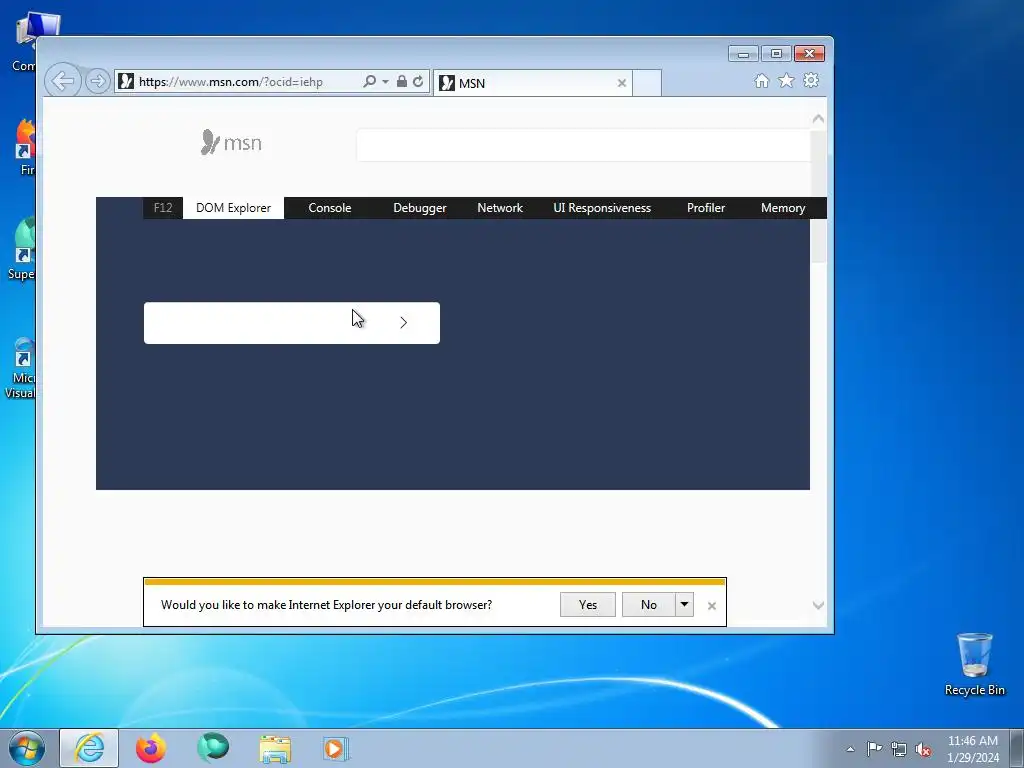
Task: Click the MSN search input box
Action: (x=583, y=144)
